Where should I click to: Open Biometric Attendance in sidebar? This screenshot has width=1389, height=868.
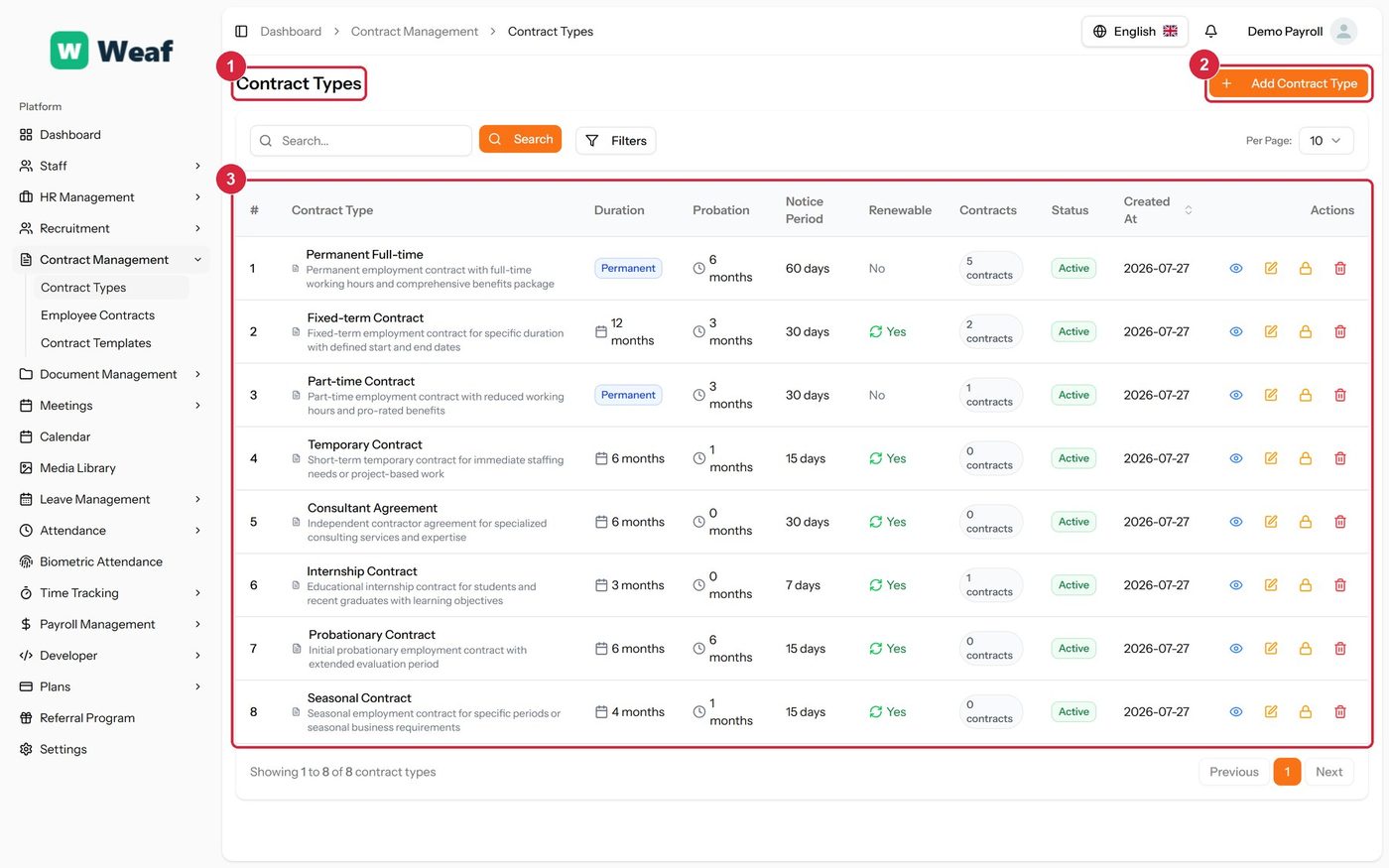111,562
